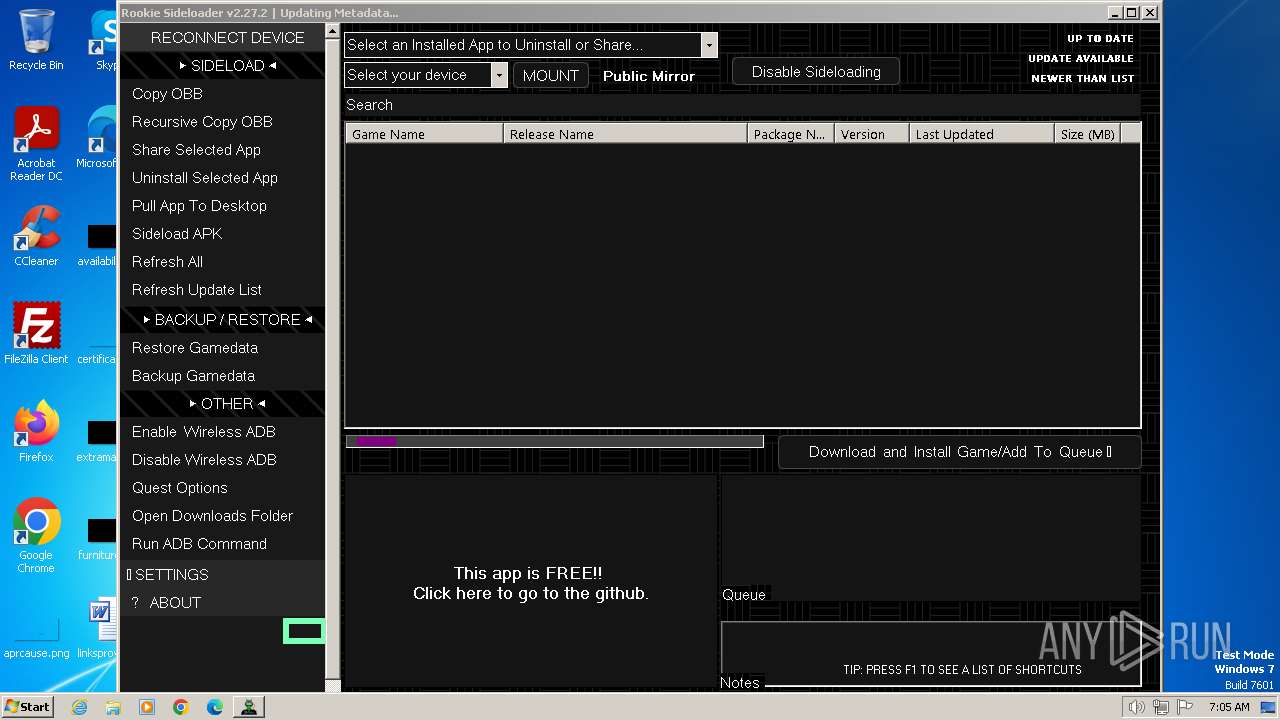Image resolution: width=1280 pixels, height=720 pixels.
Task: Open Google Chrome desktop icon
Action: pyautogui.click(x=36, y=535)
